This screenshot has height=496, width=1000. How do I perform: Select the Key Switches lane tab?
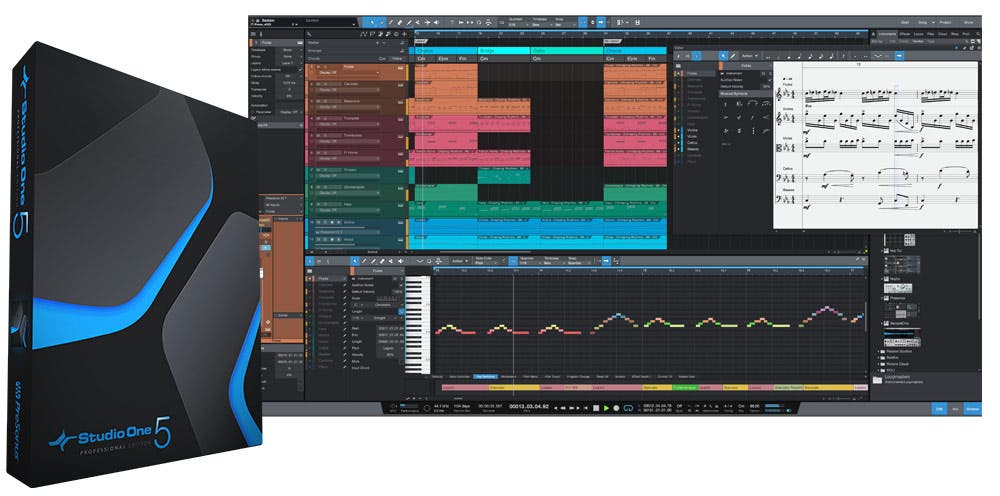click(x=485, y=377)
